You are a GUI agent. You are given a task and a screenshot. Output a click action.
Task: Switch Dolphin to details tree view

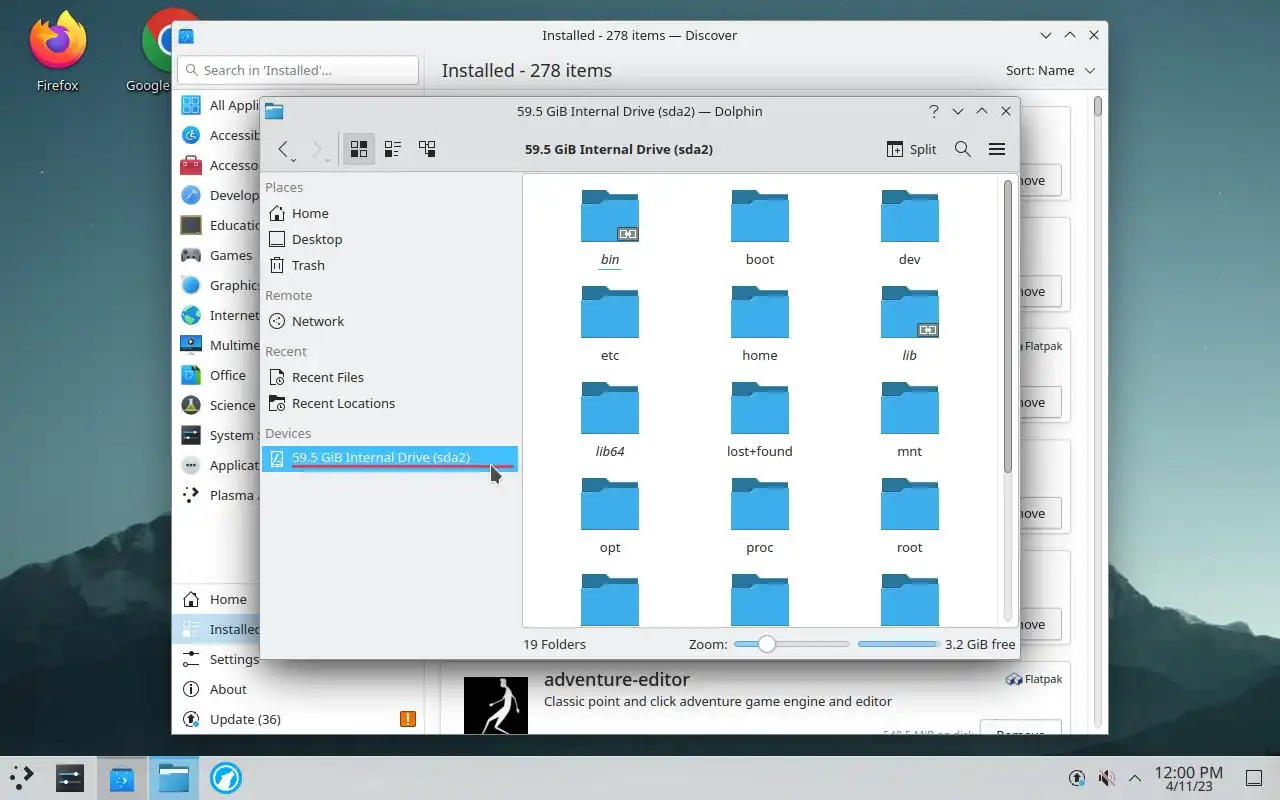[x=427, y=149]
